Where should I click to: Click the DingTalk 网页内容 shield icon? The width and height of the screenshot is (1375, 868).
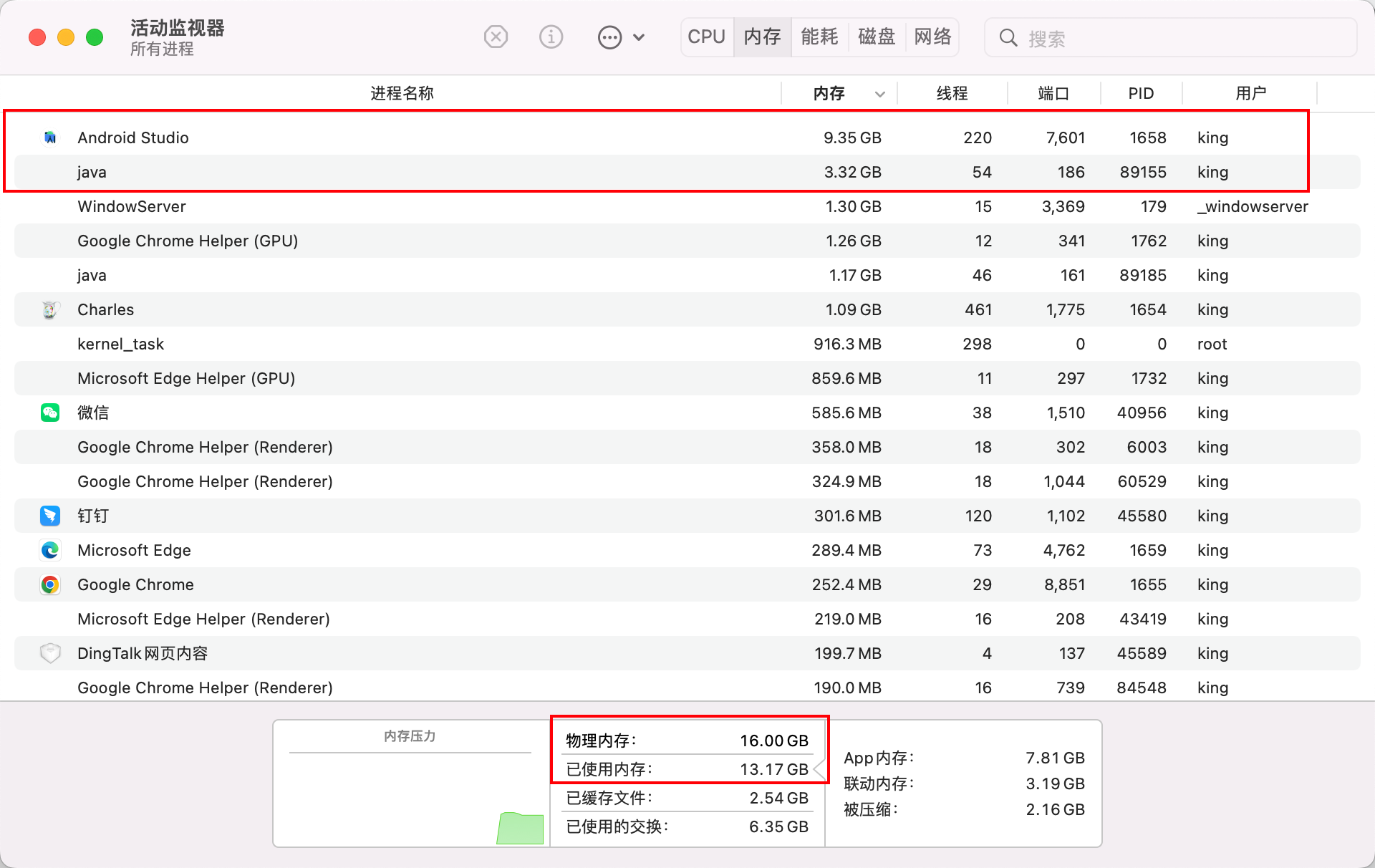[50, 653]
